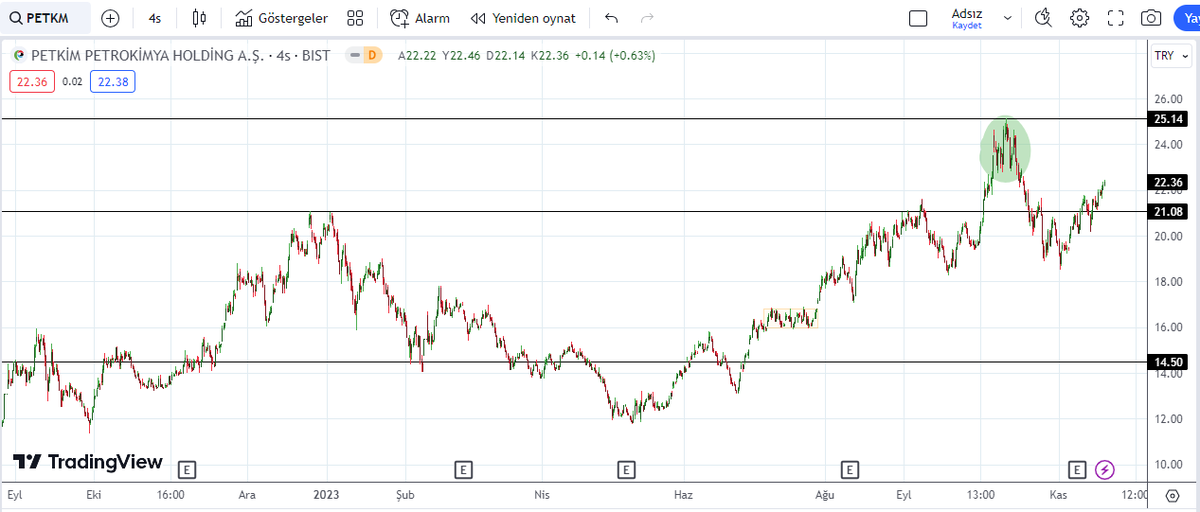Click the blue 22.38 buy price box
The height and width of the screenshot is (512, 1200).
click(112, 82)
